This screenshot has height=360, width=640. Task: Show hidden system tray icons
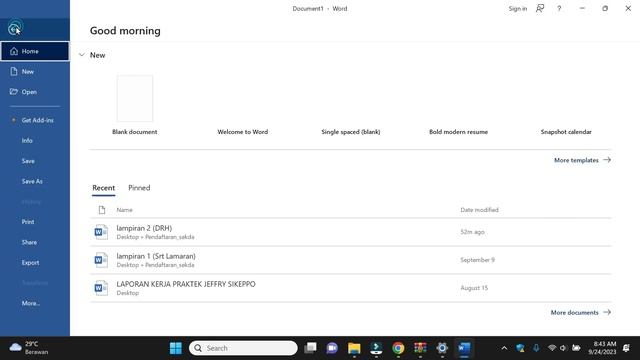point(504,348)
